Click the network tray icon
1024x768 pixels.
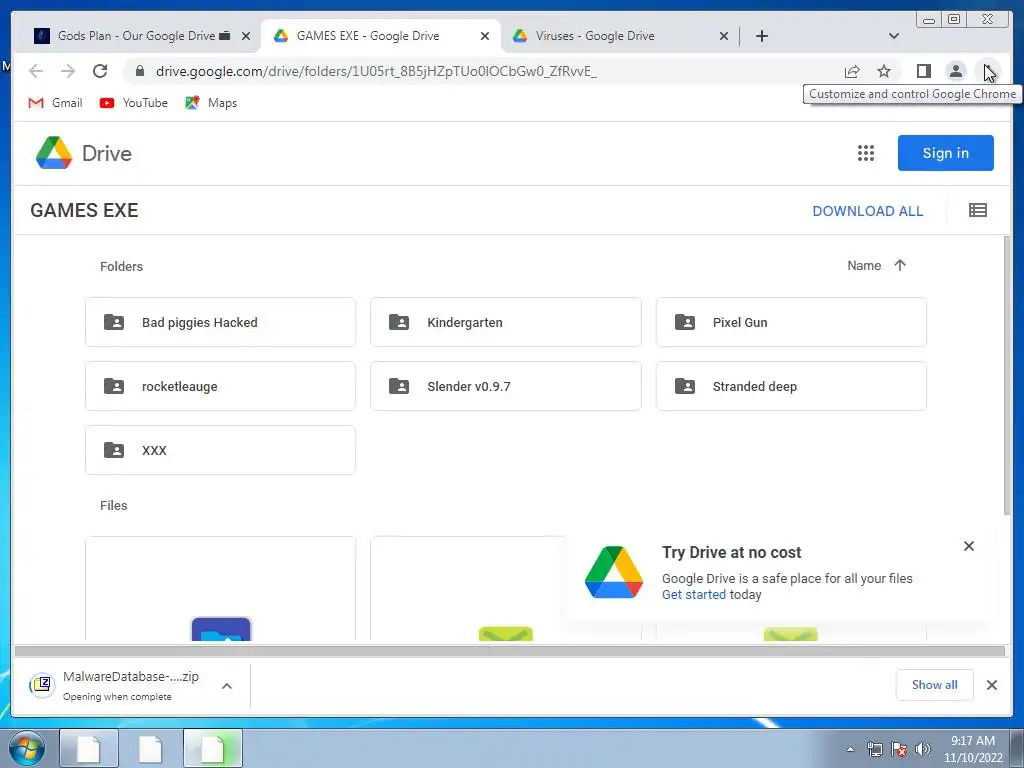point(874,749)
